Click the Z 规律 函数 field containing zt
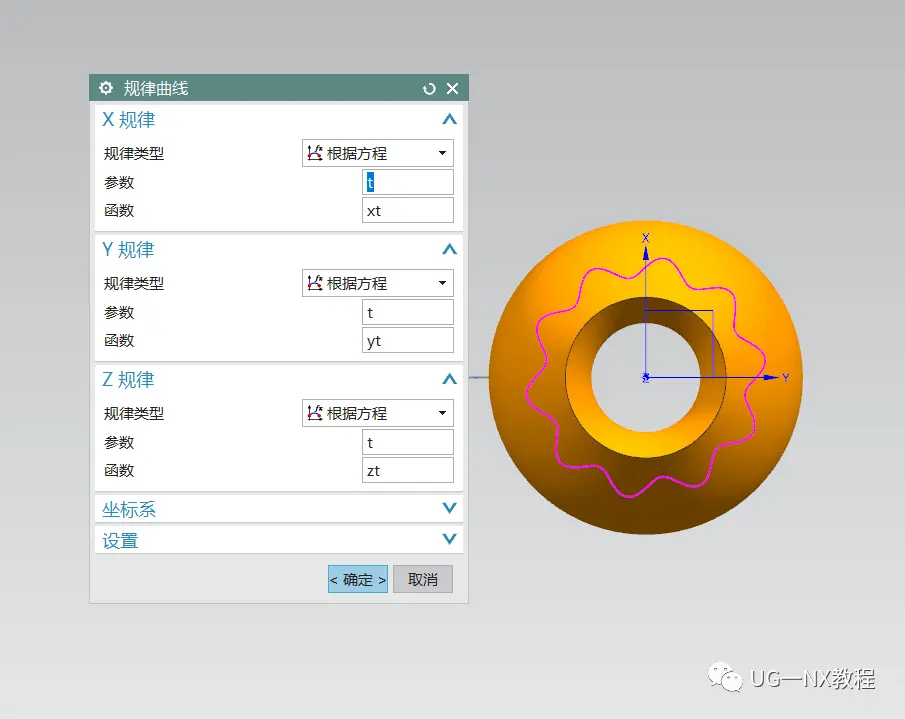The height and width of the screenshot is (719, 905). 408,470
